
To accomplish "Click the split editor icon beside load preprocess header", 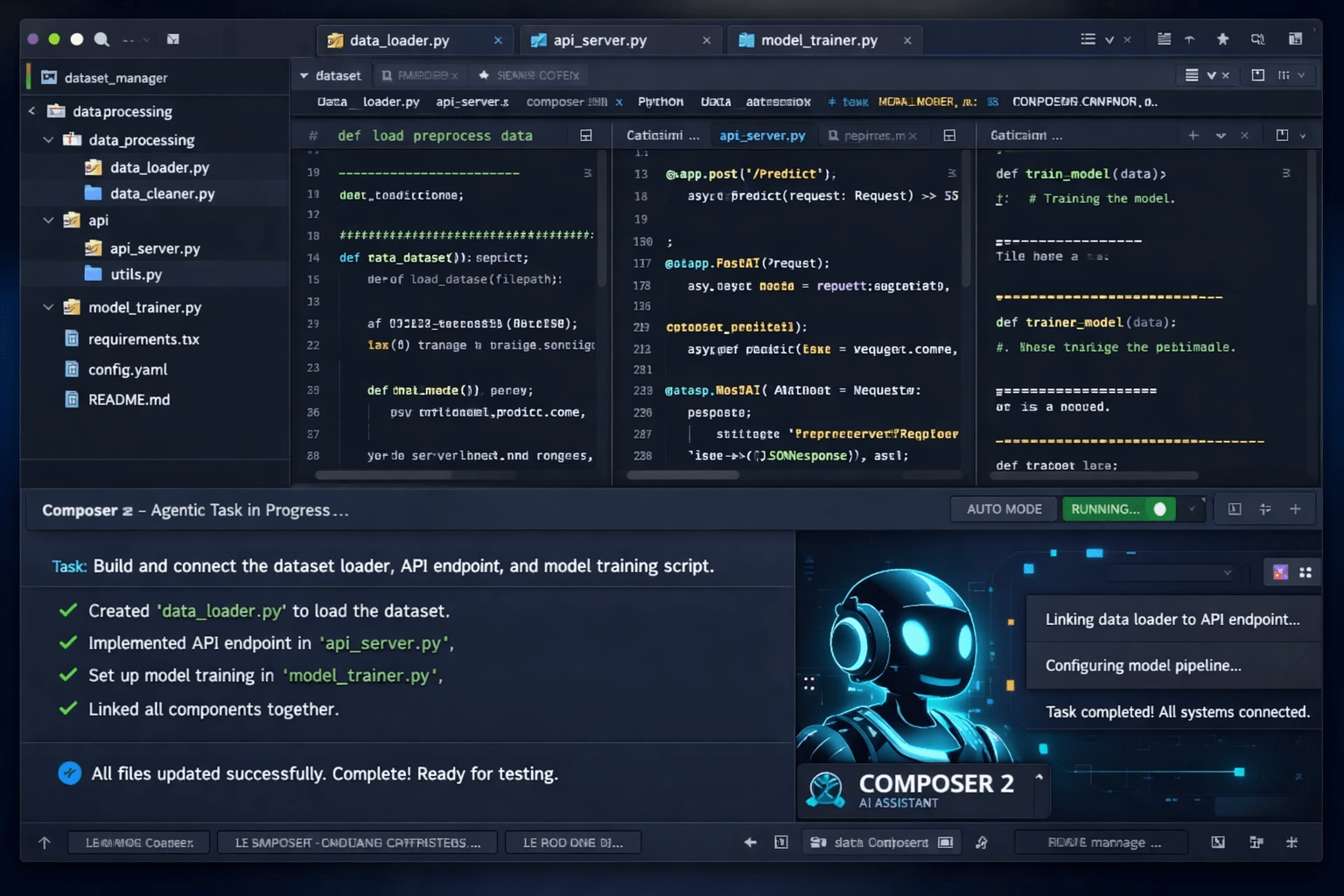I will (585, 136).
